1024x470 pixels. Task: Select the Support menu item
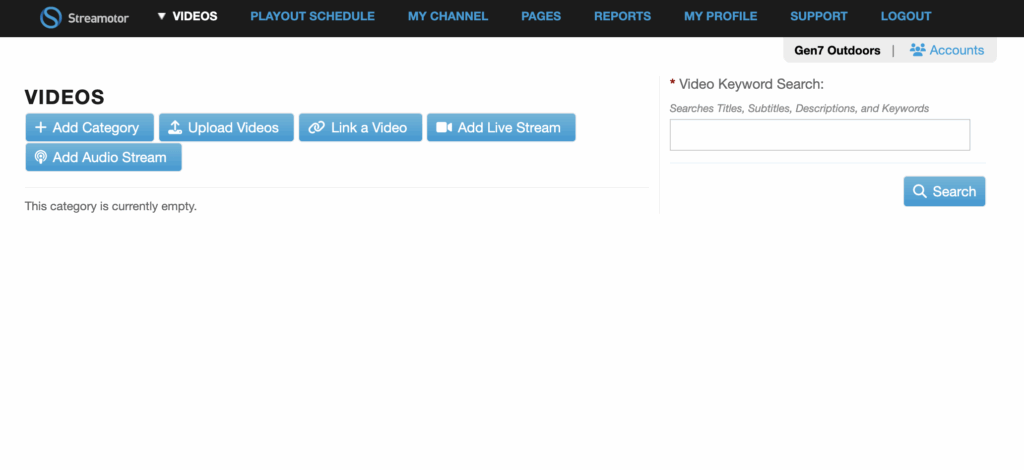click(x=818, y=17)
